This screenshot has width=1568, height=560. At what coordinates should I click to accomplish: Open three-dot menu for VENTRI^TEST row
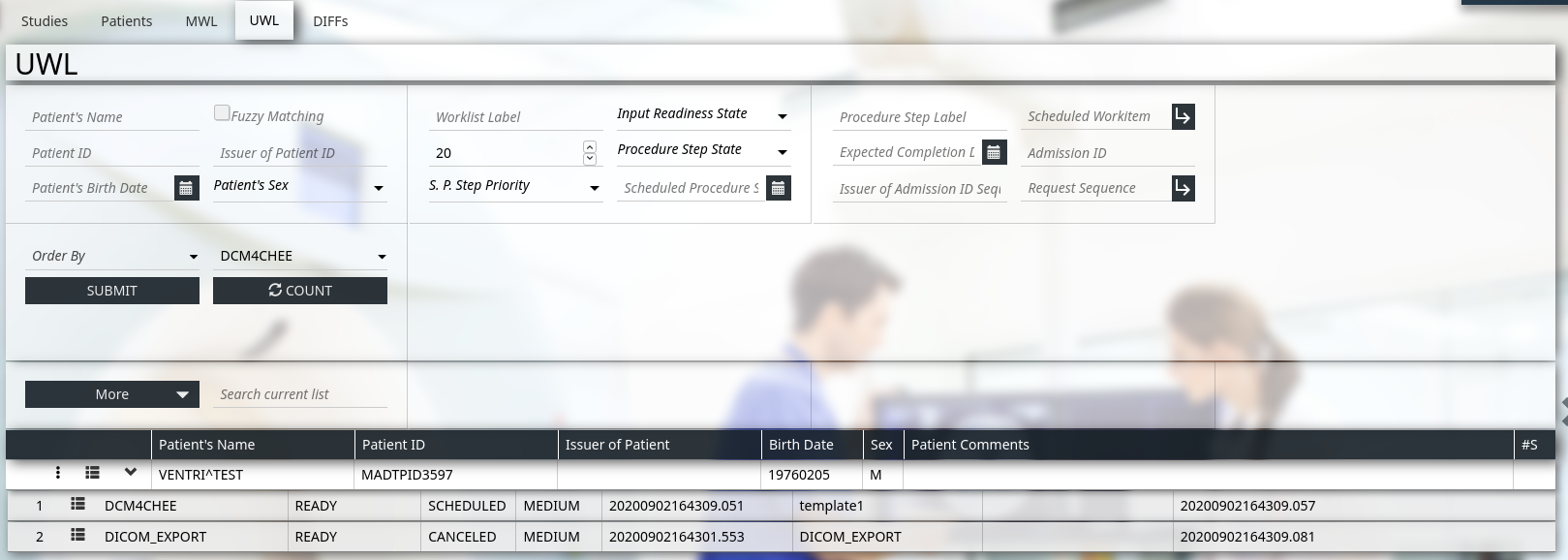tap(58, 473)
